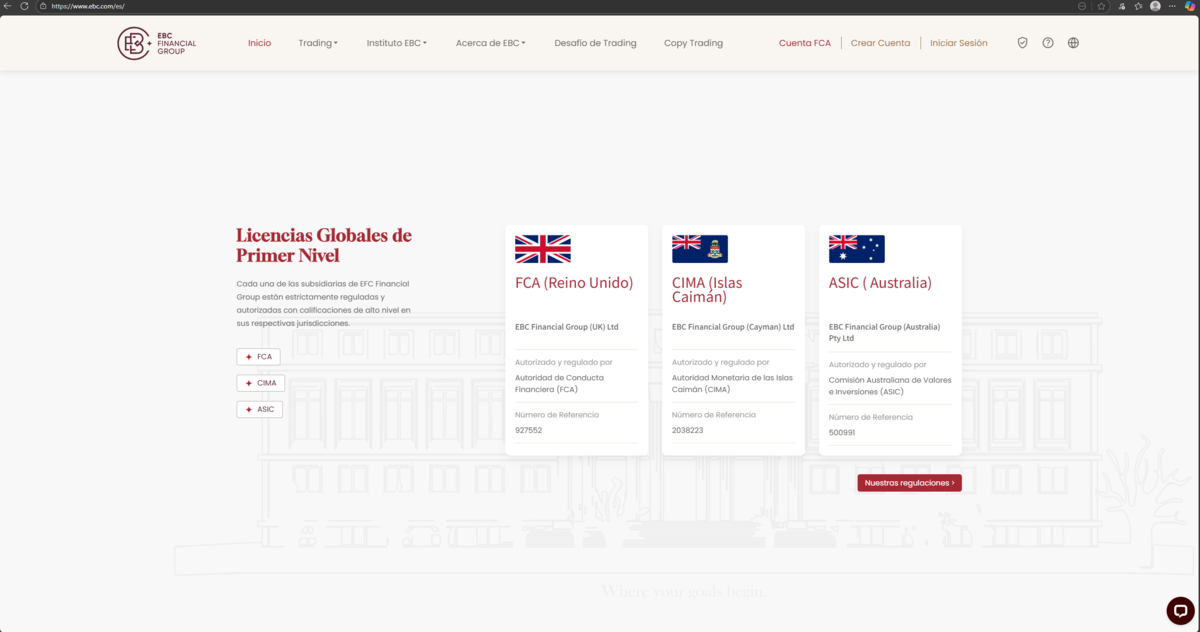Launch the Copilot sidebar icon
This screenshot has height=632, width=1200.
click(1190, 6)
